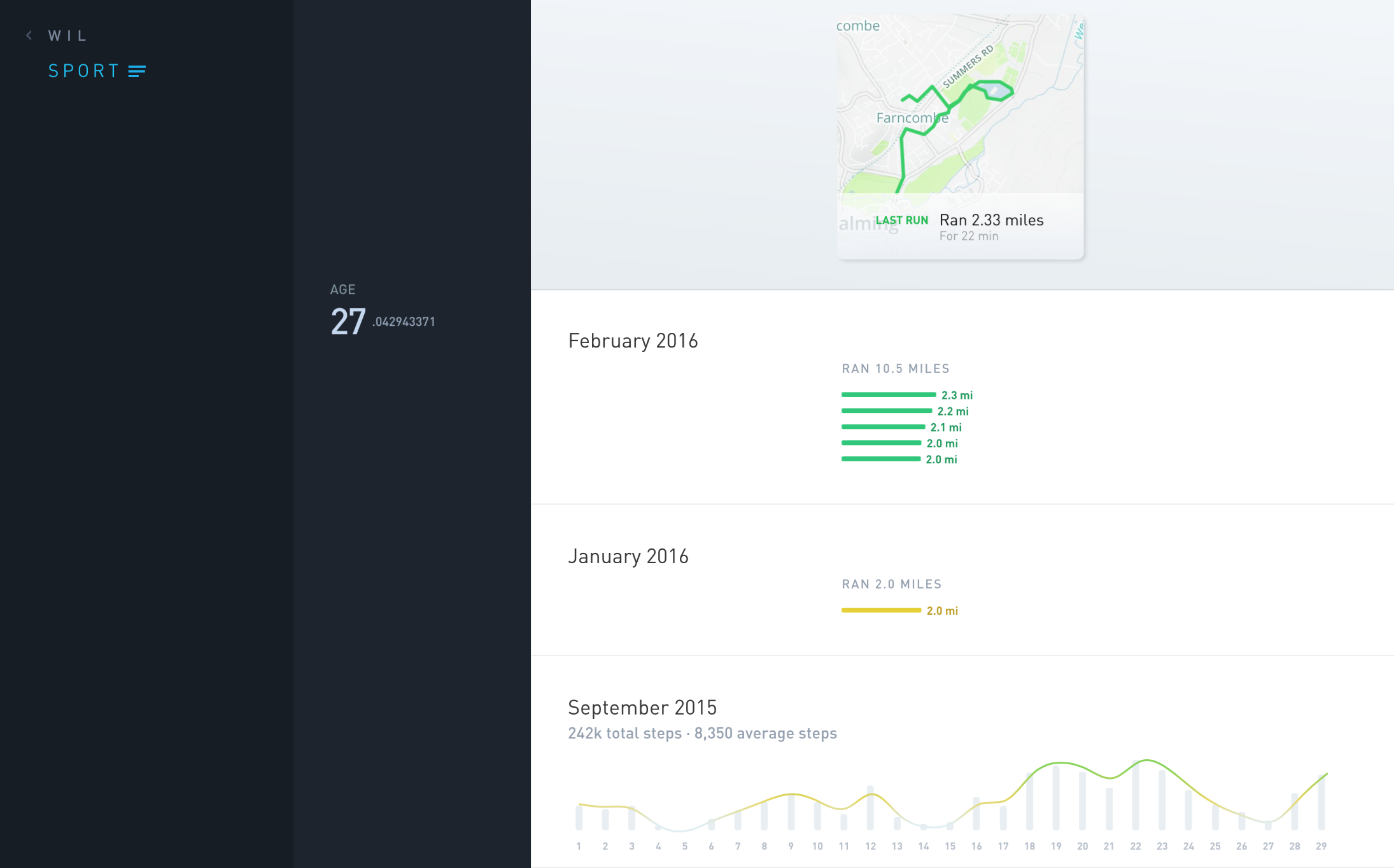
Task: Select the 2.3 mi run bar
Action: click(x=889, y=395)
